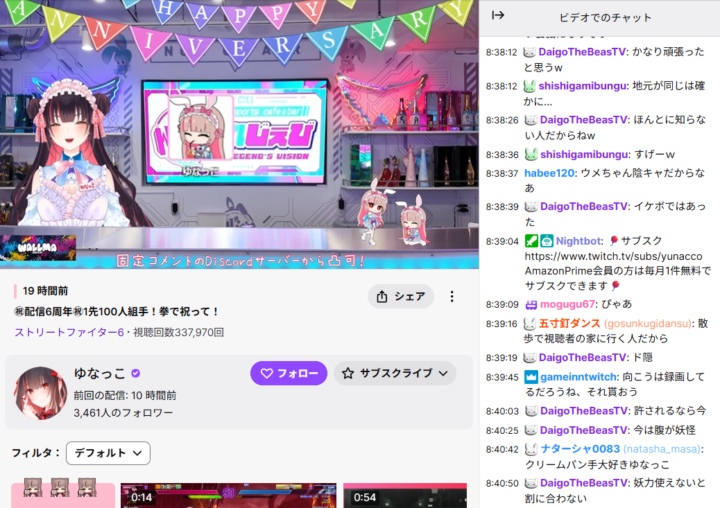
Task: Collapse the video chat panel arrow icon
Action: point(498,16)
